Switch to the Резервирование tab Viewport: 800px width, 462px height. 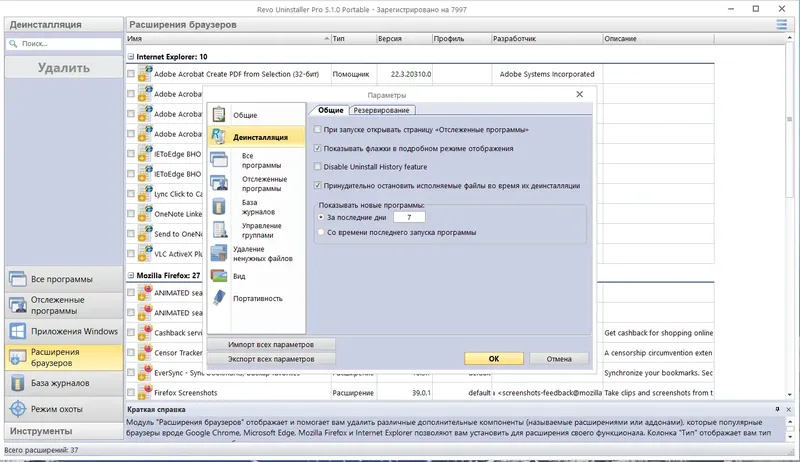tap(381, 110)
